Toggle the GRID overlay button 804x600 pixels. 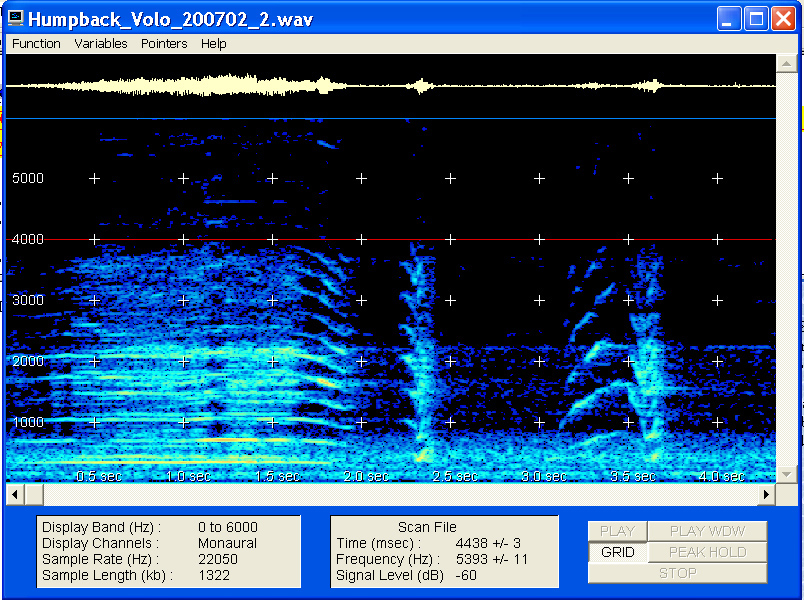pyautogui.click(x=617, y=552)
